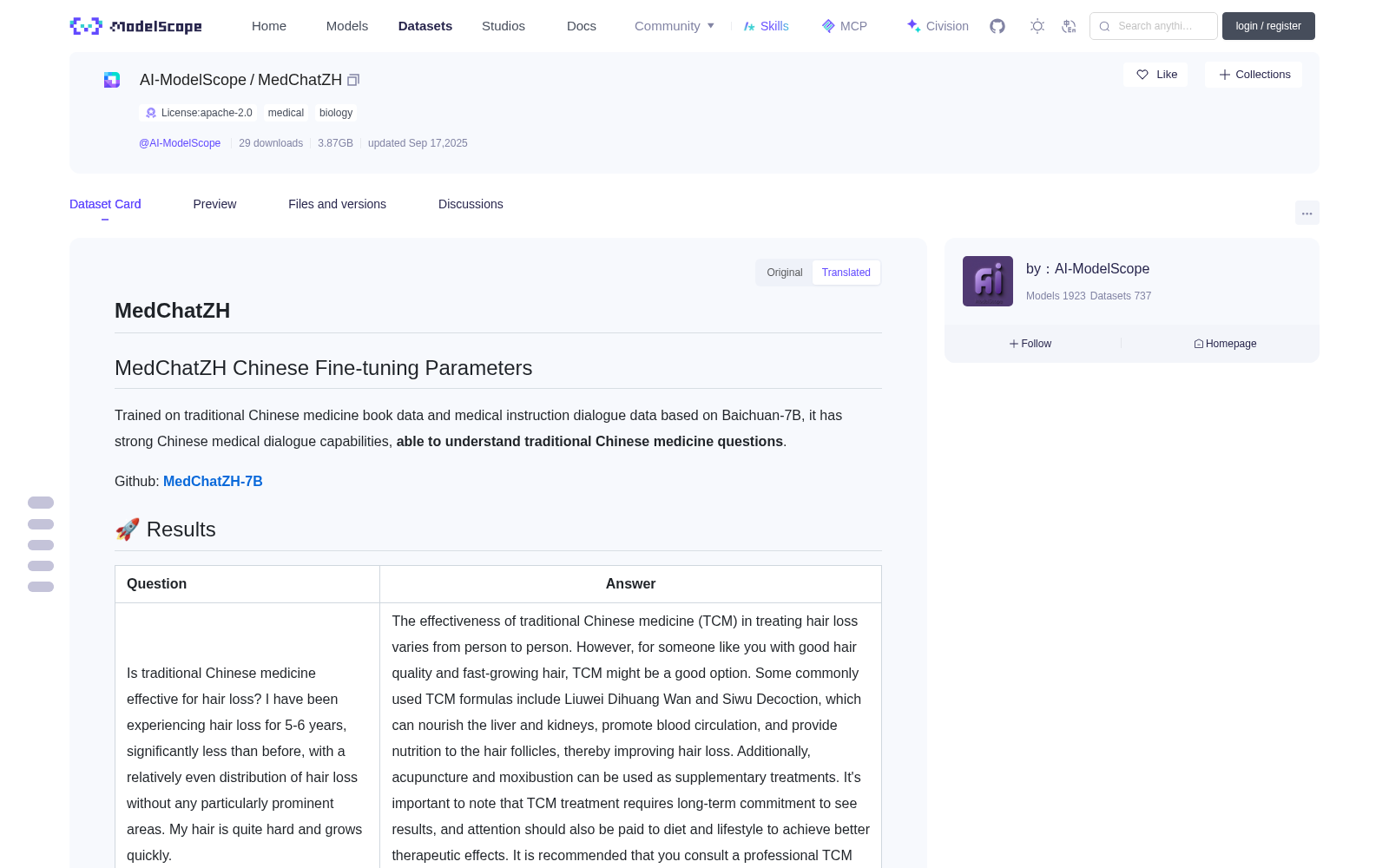Click the License:apache-2.0 tag
This screenshot has width=1389, height=868.
pyautogui.click(x=198, y=113)
